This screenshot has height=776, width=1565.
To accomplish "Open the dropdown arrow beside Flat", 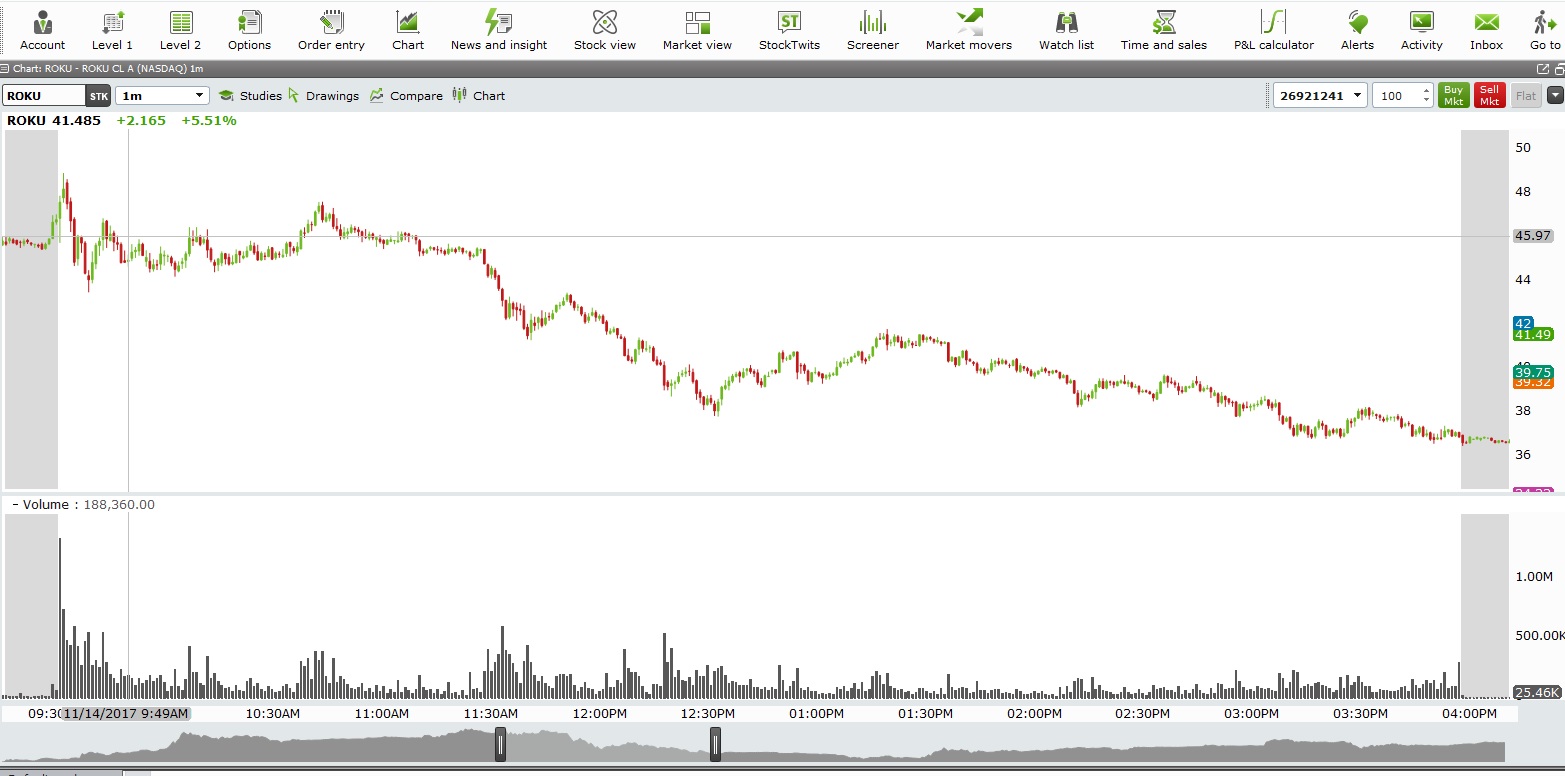I will [1555, 96].
